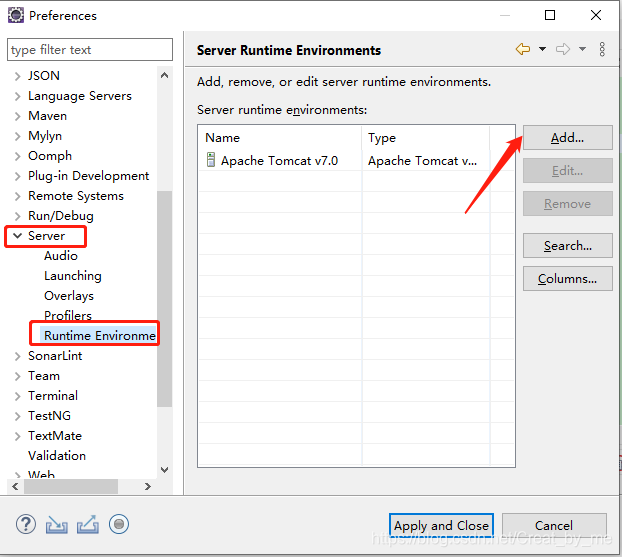The image size is (622, 557).
Task: Select Profilers under Server
Action: [x=68, y=315]
